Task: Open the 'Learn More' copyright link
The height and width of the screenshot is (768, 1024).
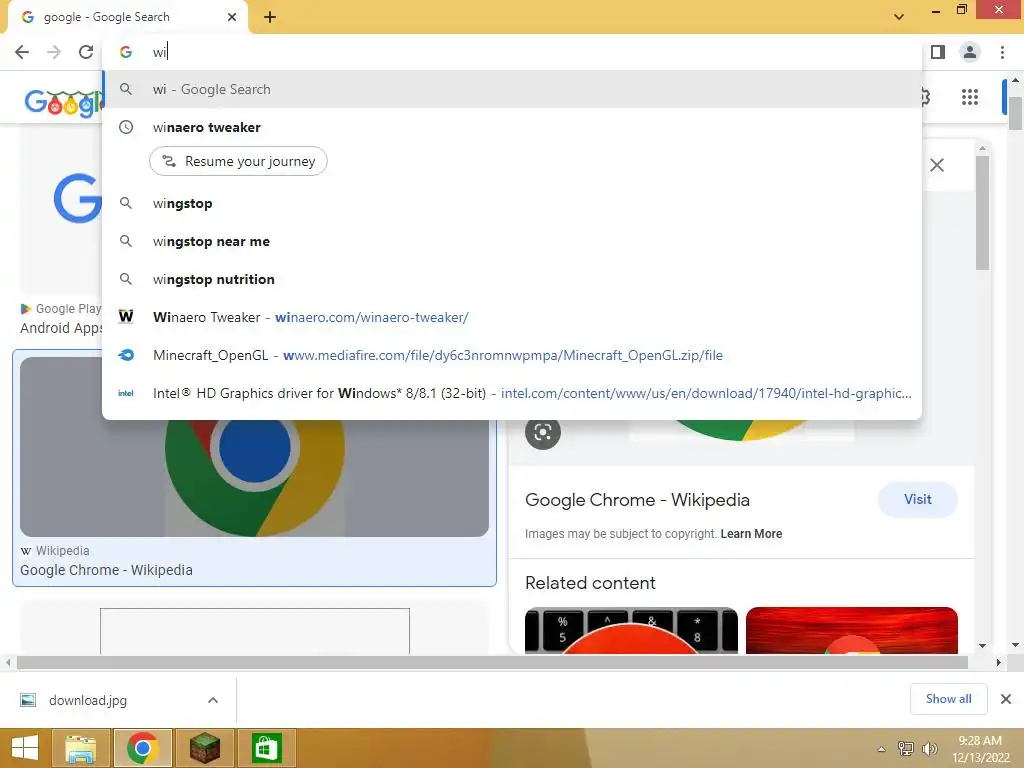Action: tap(751, 534)
